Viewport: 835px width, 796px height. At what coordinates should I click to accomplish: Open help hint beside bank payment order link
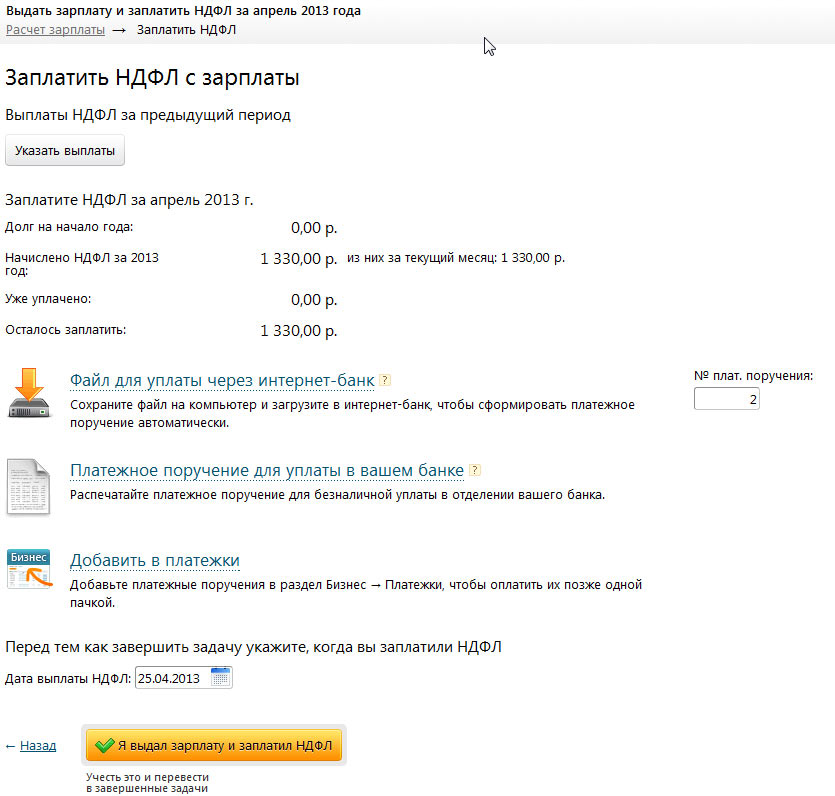coord(475,470)
